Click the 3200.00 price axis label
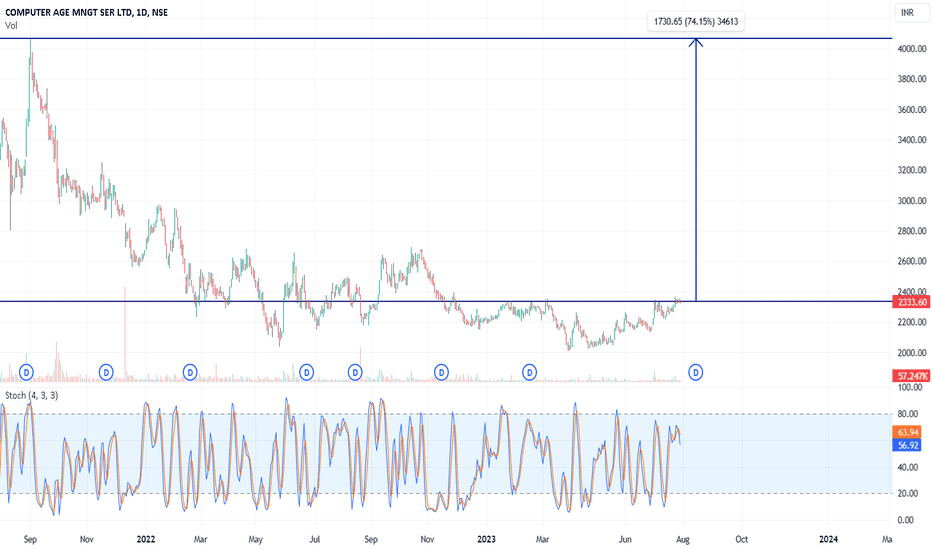The image size is (932, 550). pos(912,170)
